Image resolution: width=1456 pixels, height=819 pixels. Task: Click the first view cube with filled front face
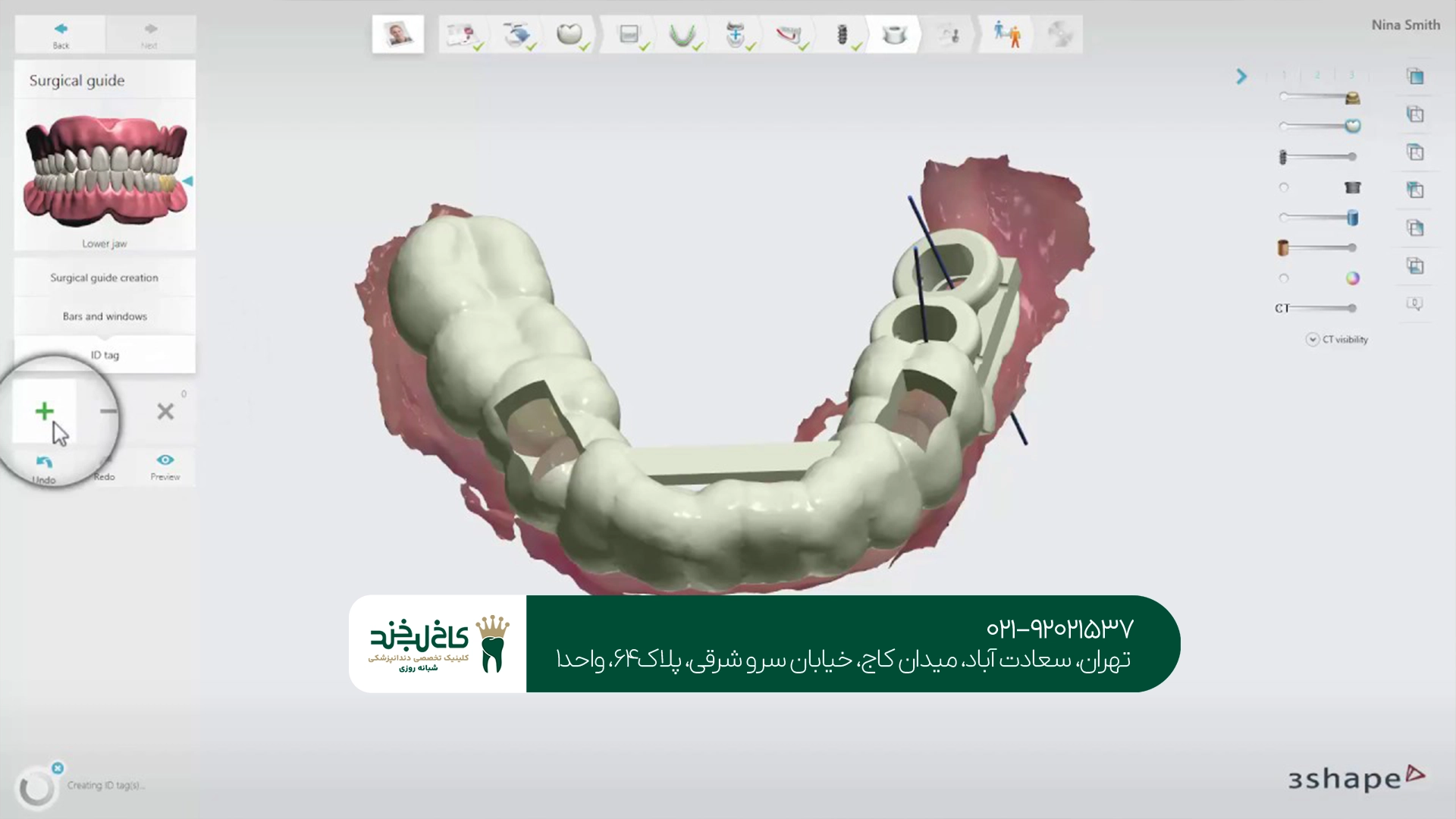click(x=1415, y=77)
